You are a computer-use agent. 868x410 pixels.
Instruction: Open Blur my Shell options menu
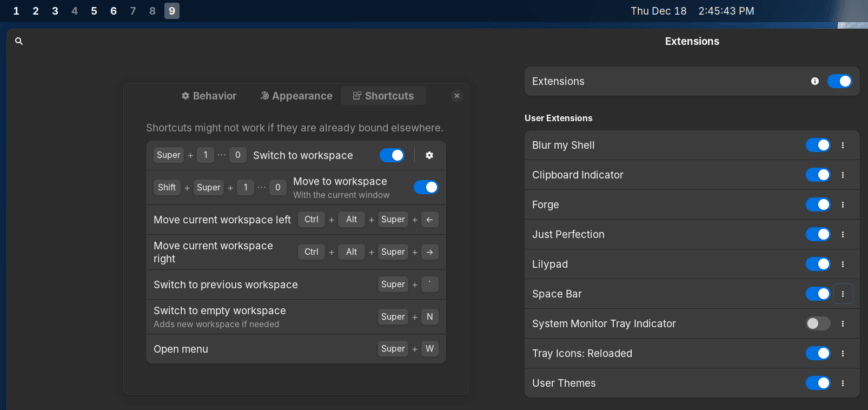(x=843, y=145)
